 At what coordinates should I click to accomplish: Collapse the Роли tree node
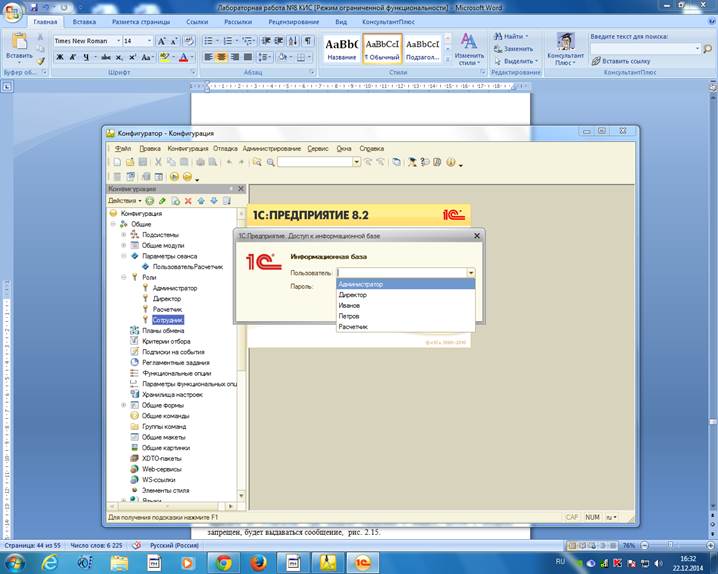pyautogui.click(x=124, y=277)
